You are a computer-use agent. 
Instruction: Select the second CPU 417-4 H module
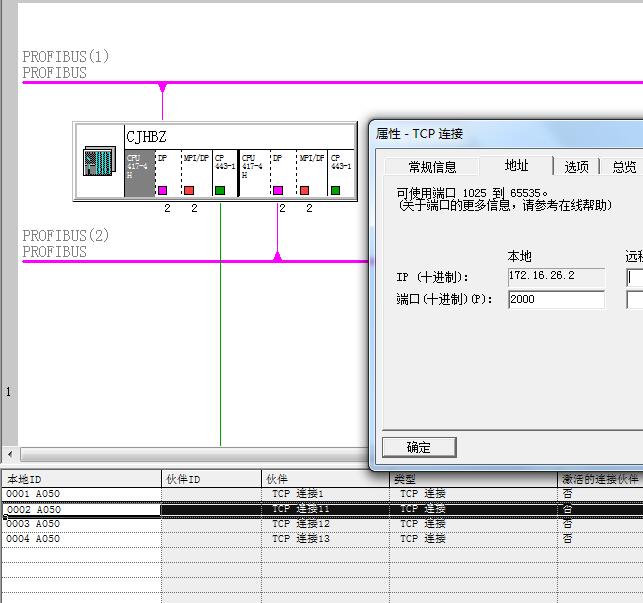(x=255, y=173)
